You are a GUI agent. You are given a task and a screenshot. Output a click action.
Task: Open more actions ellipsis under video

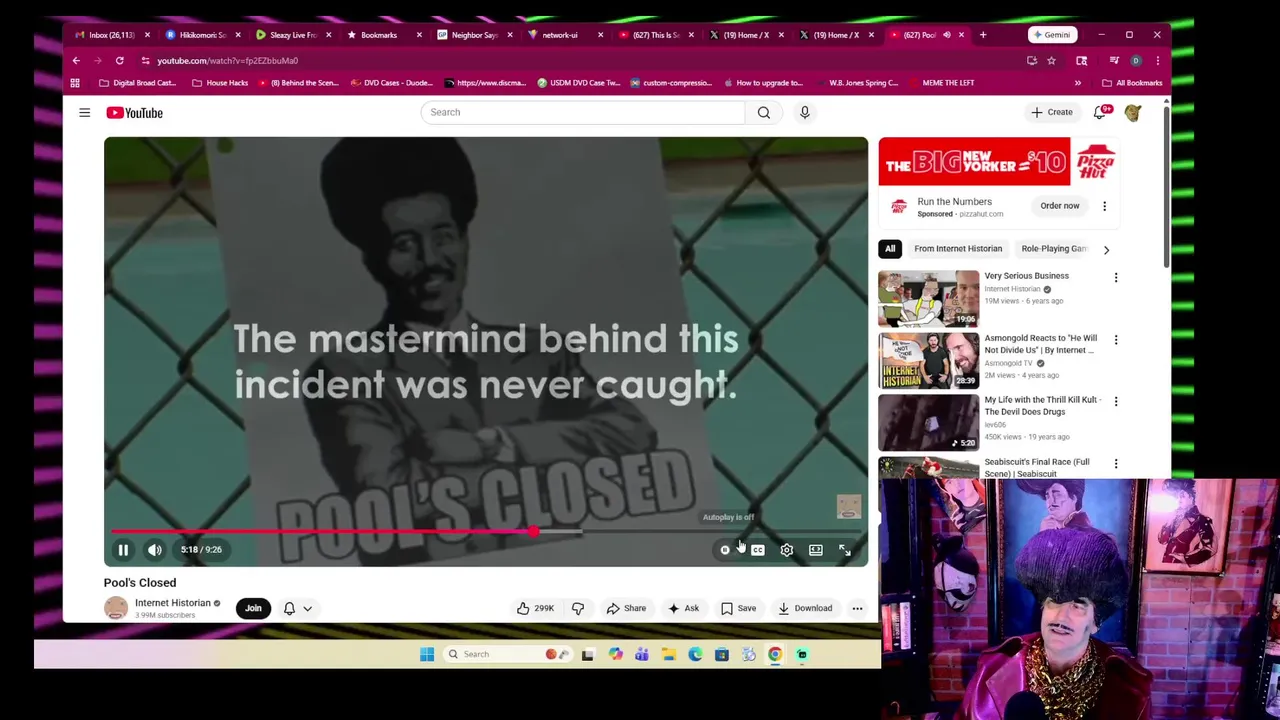point(857,608)
